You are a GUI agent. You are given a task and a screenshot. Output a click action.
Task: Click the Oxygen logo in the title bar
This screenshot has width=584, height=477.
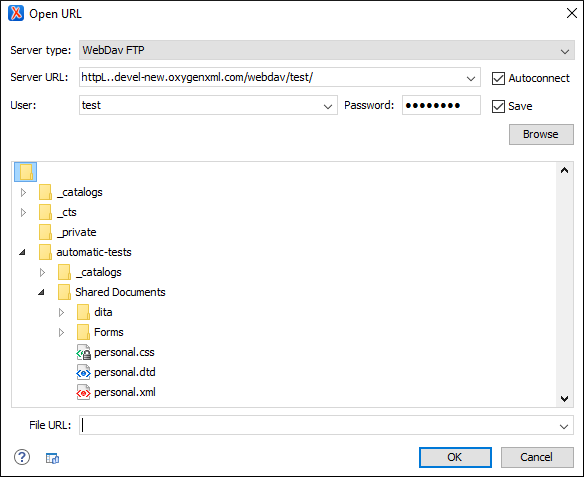pyautogui.click(x=16, y=13)
